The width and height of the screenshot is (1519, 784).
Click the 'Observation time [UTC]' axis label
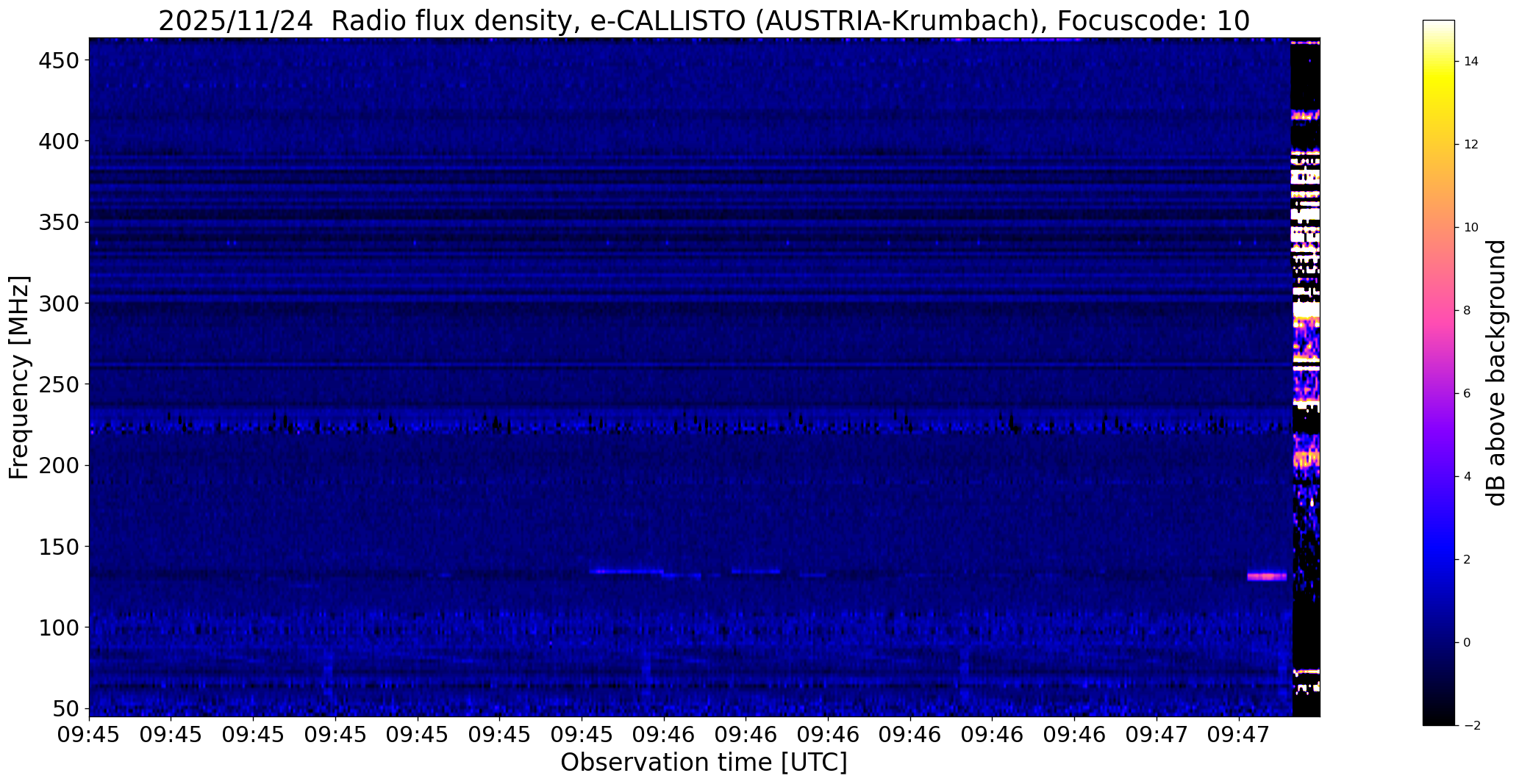click(704, 763)
